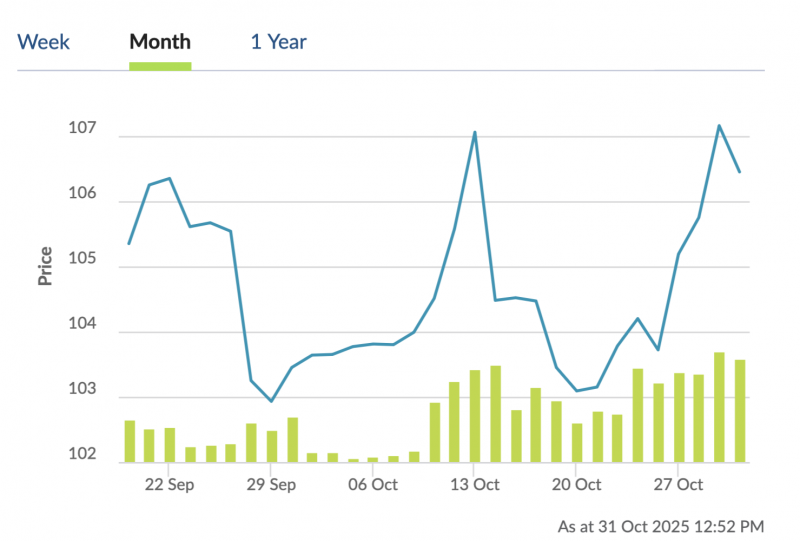Image resolution: width=800 pixels, height=541 pixels.
Task: Click the 06 Oct x-axis label
Action: pyautogui.click(x=372, y=485)
